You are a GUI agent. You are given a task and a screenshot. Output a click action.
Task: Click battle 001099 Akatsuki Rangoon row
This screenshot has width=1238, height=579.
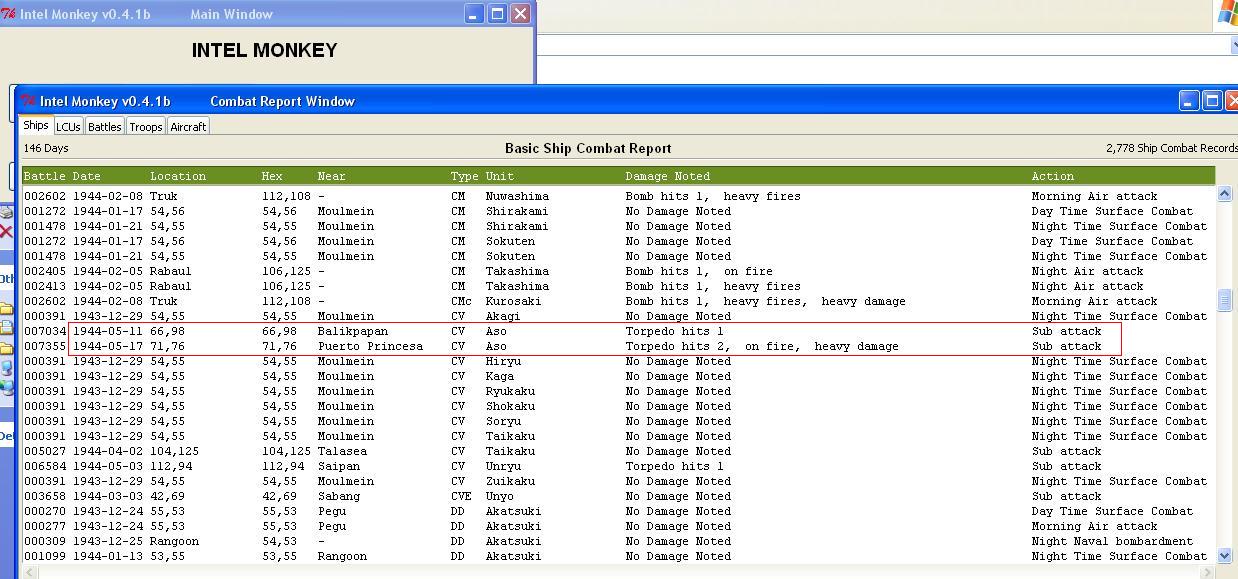[x=618, y=556]
